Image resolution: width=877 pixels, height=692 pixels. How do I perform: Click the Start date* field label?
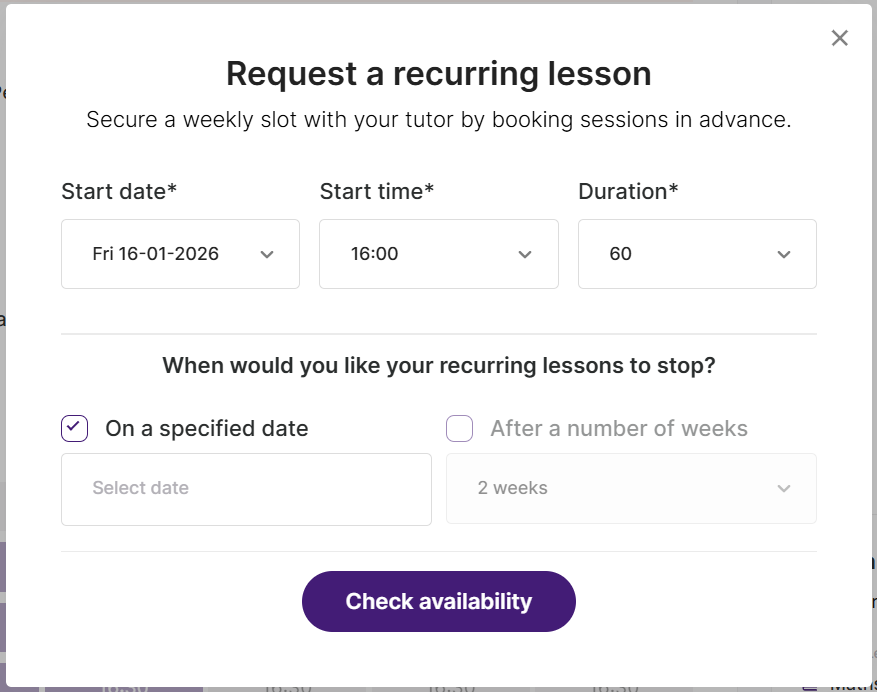coord(119,191)
